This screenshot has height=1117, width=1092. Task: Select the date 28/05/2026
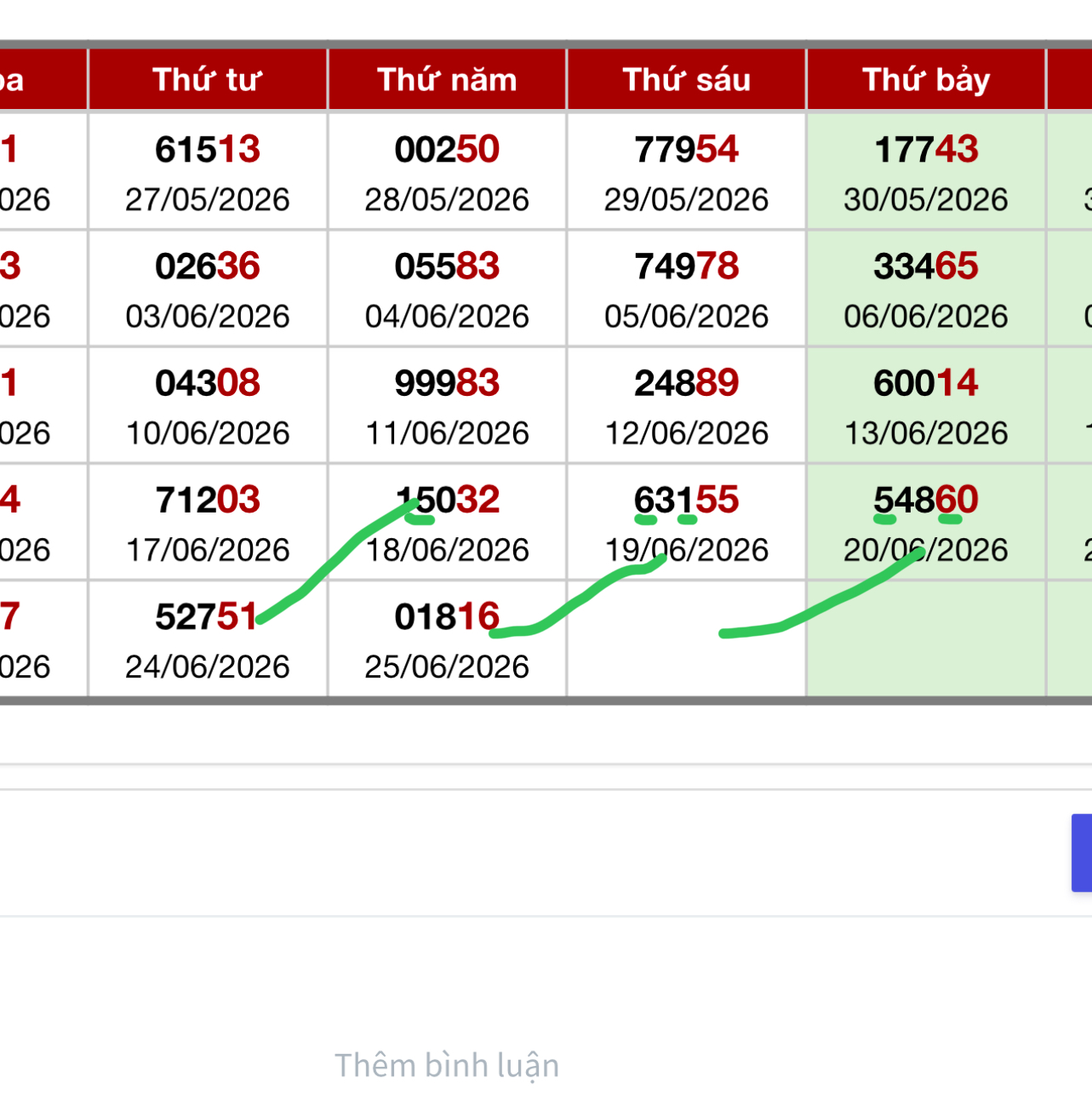(x=448, y=200)
